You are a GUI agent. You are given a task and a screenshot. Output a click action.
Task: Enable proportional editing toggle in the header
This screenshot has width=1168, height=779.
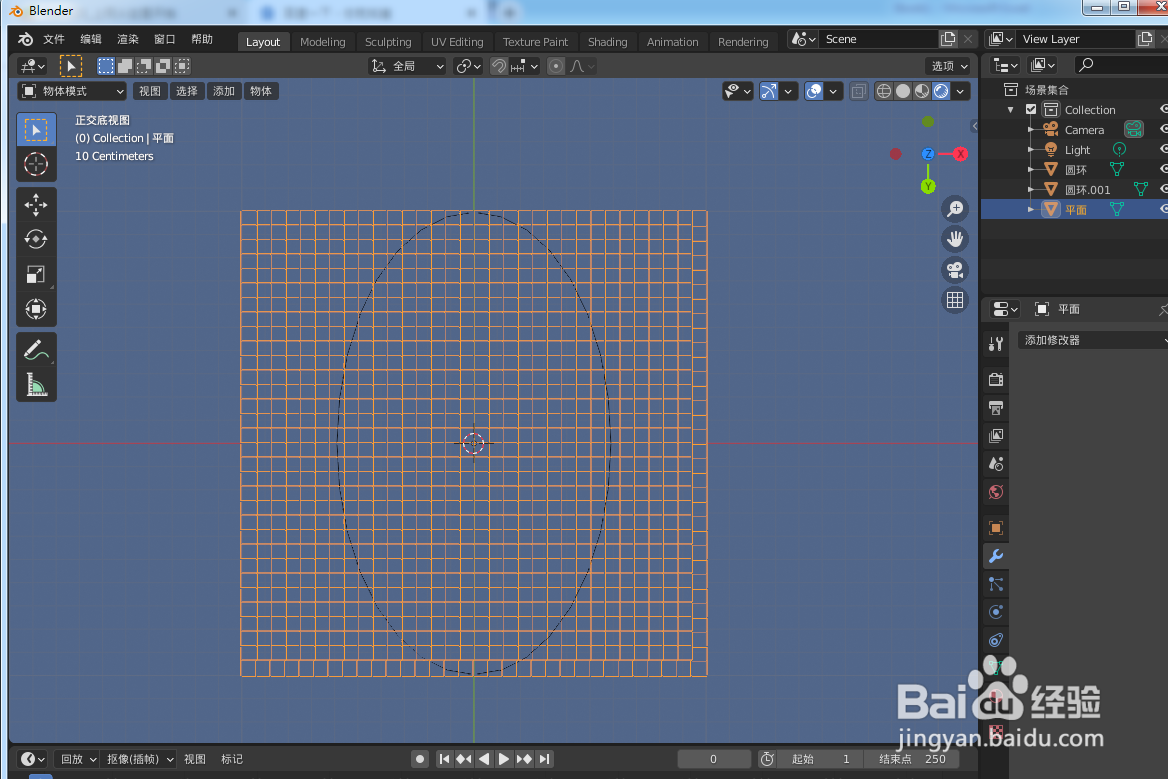point(556,66)
